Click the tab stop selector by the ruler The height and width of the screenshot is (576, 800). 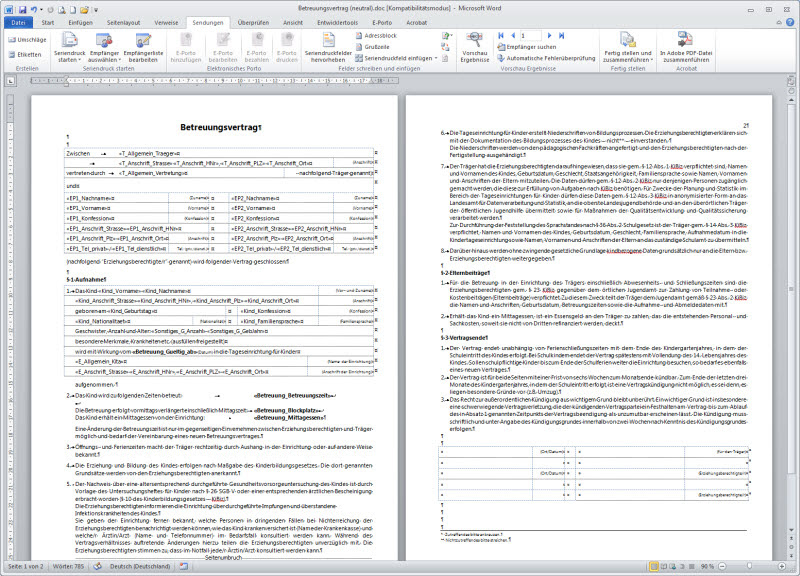[10, 81]
